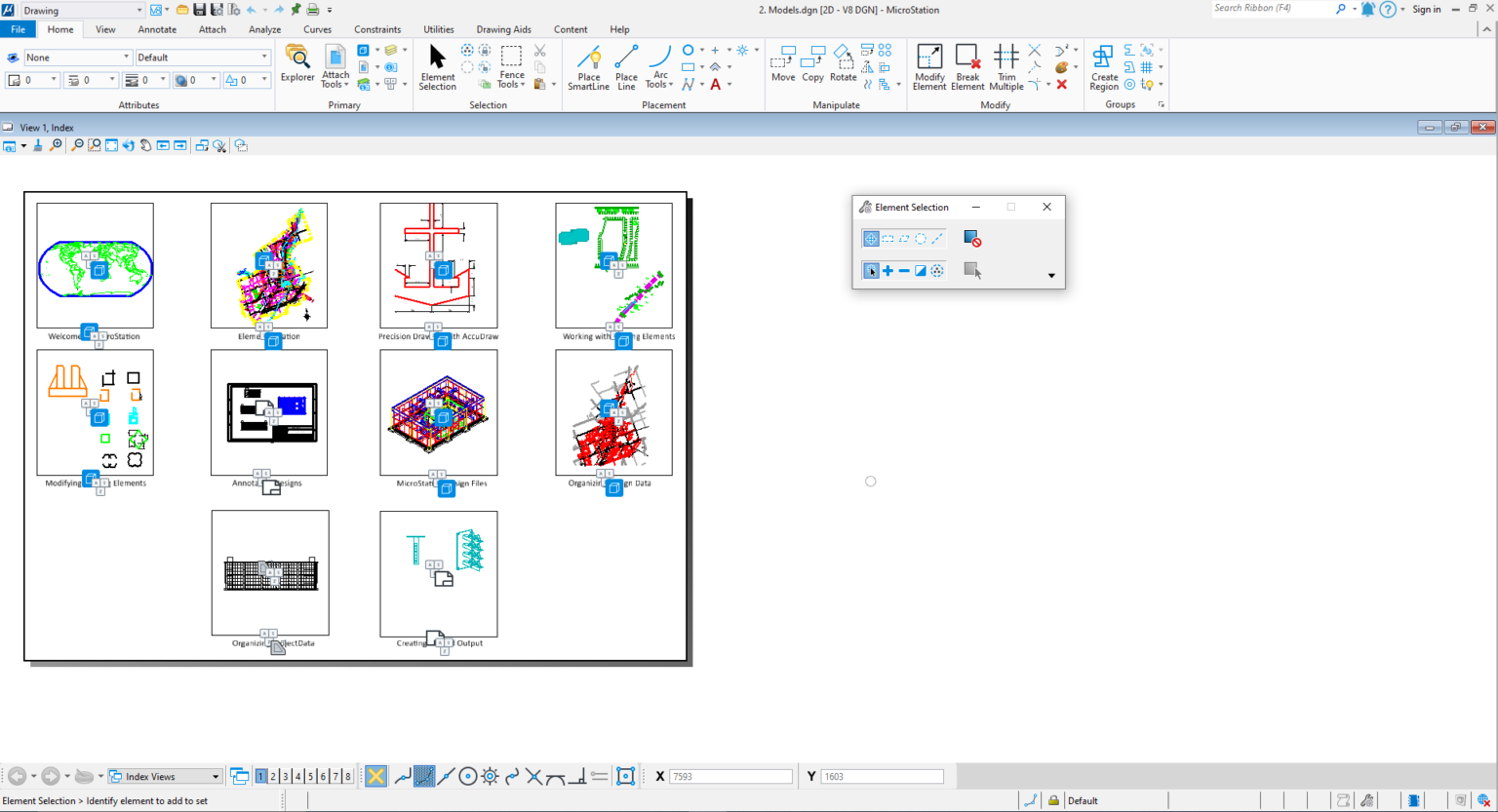This screenshot has height=812, width=1498.
Task: Switch to the Constraints ribbon tab
Action: tap(377, 29)
